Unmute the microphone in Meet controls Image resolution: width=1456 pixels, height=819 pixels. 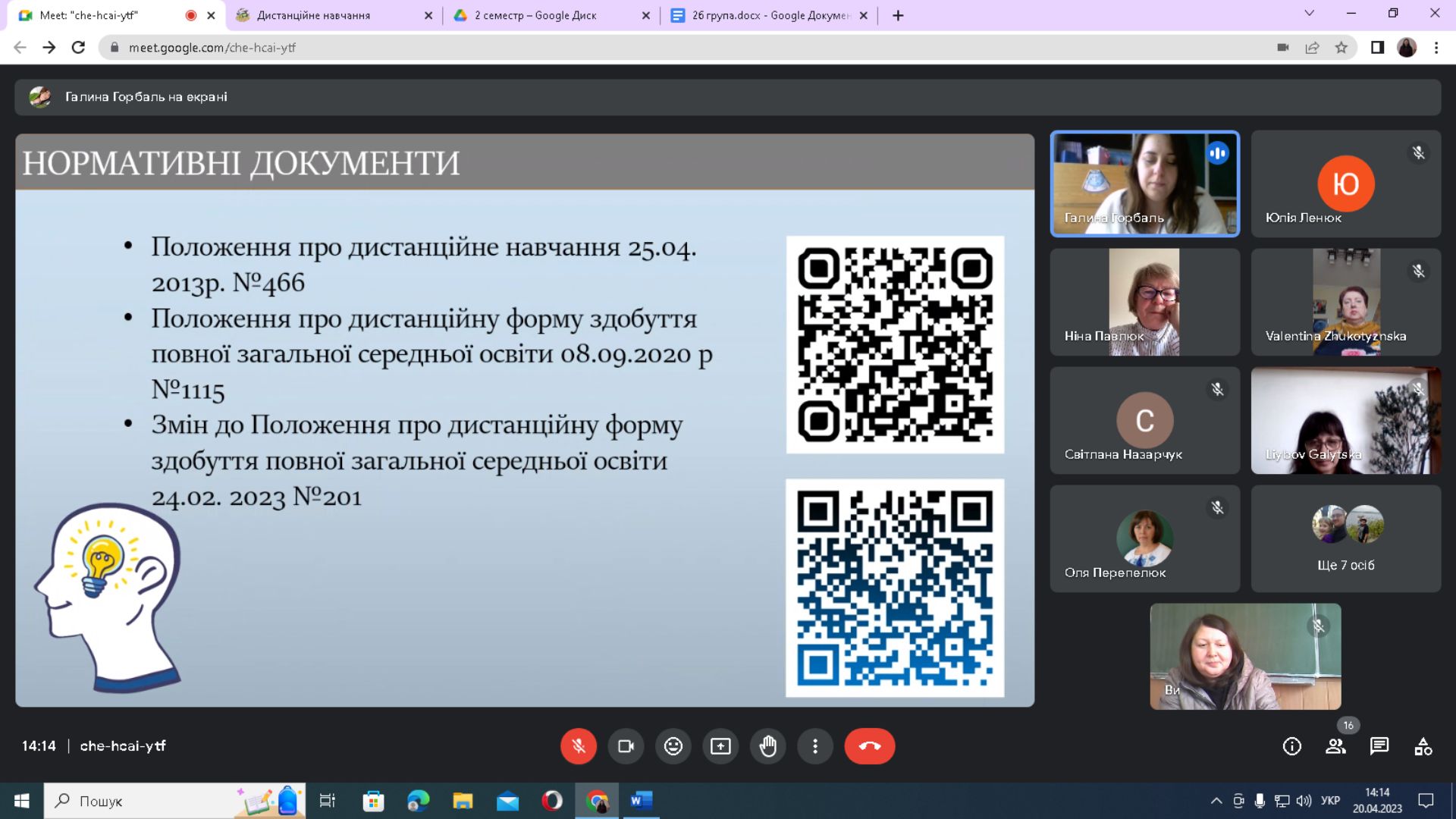pyautogui.click(x=579, y=746)
